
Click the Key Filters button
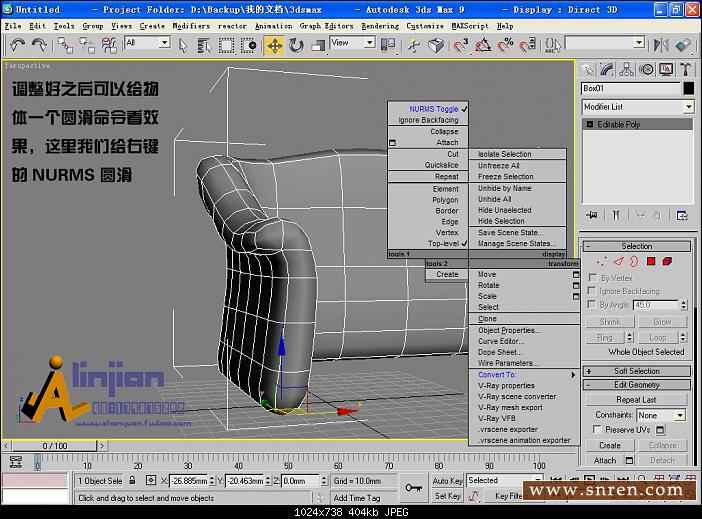(x=508, y=496)
